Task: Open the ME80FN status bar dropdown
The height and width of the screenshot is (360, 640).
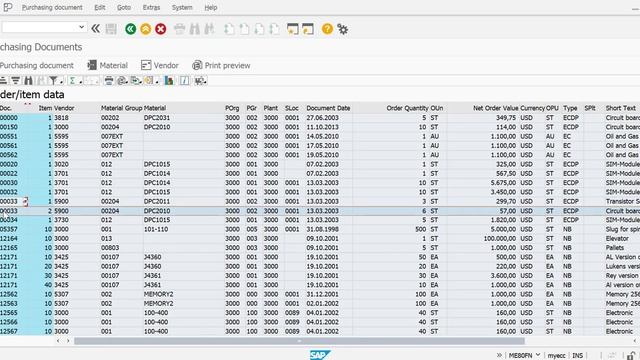Action: 538,355
